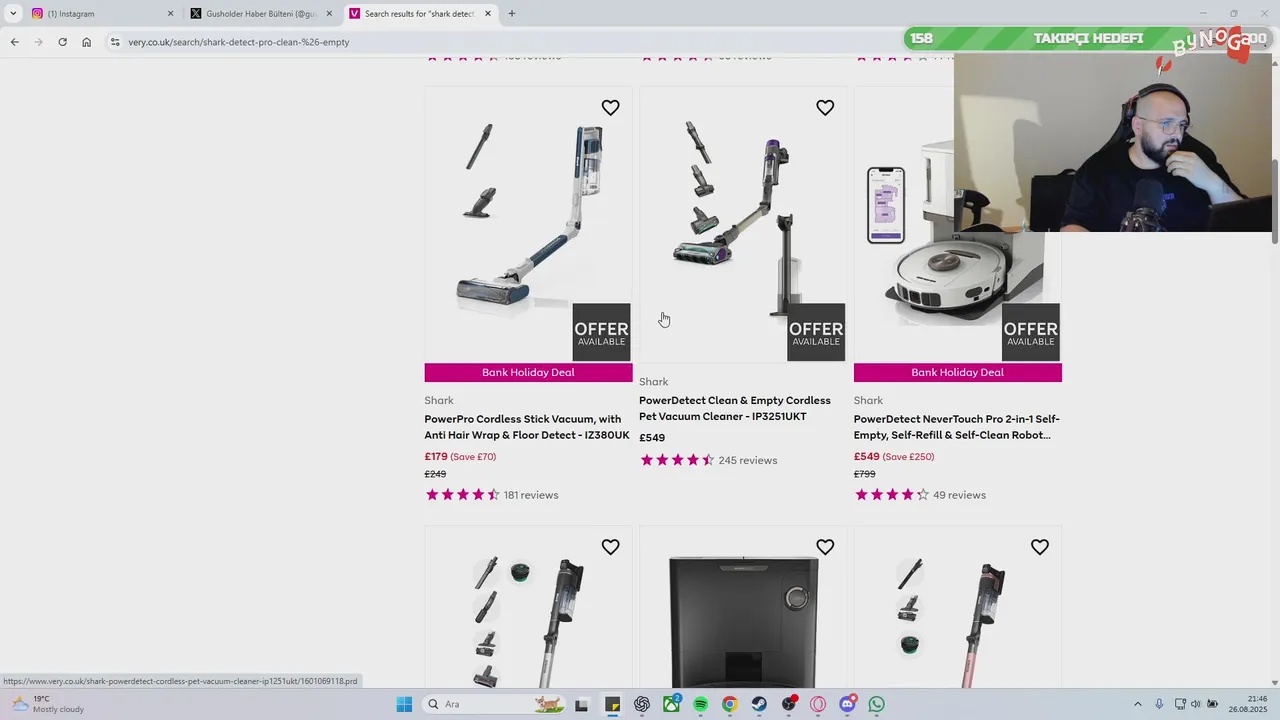The height and width of the screenshot is (720, 1280).
Task: Show hidden system tray icons
Action: coord(1137,704)
